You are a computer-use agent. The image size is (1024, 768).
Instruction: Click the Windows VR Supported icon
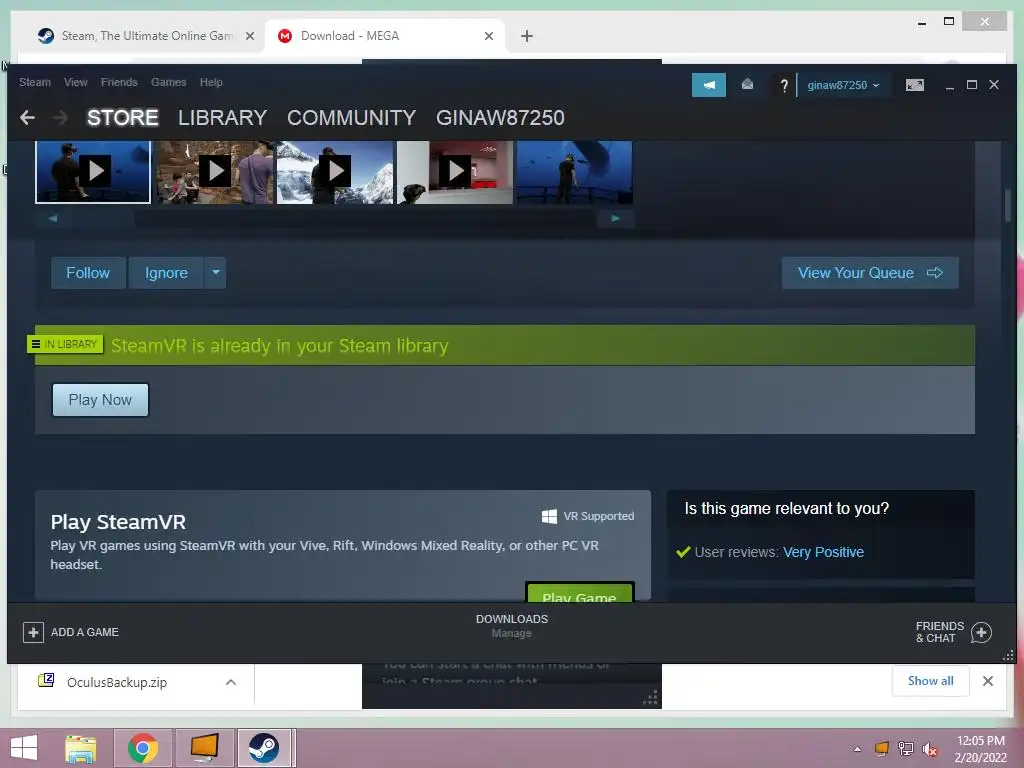549,516
